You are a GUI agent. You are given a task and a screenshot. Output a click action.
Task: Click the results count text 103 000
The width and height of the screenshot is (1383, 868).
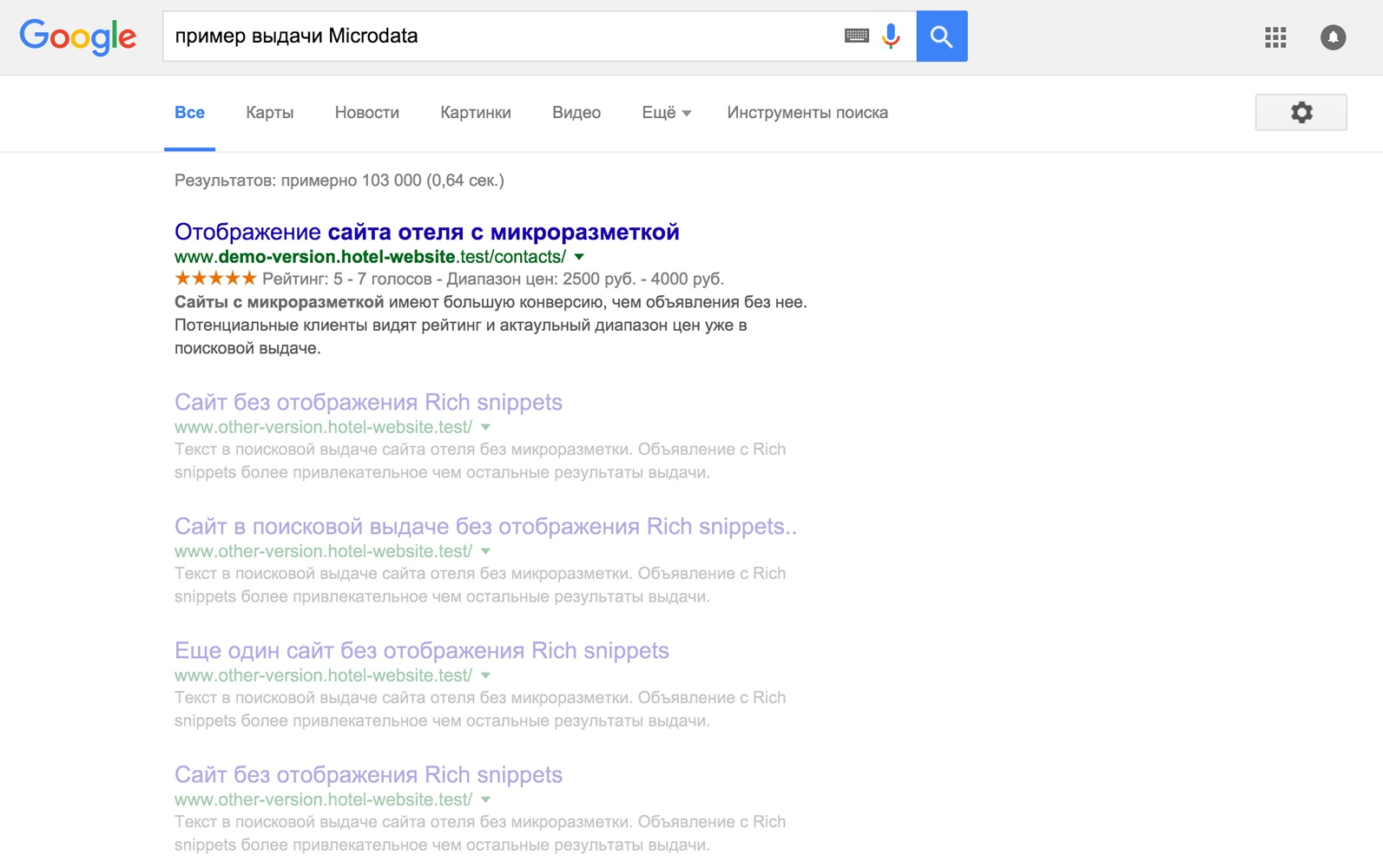click(x=392, y=181)
